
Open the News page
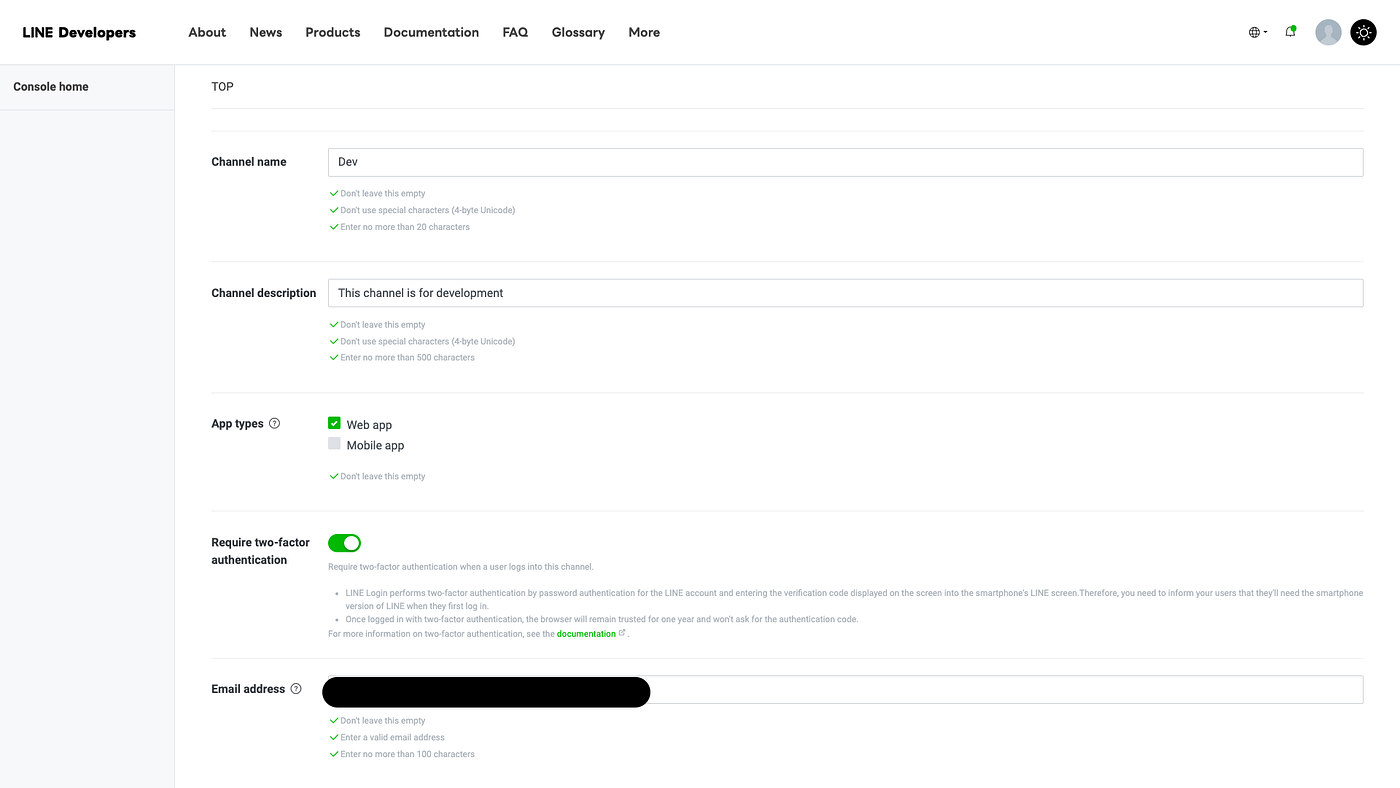(266, 32)
